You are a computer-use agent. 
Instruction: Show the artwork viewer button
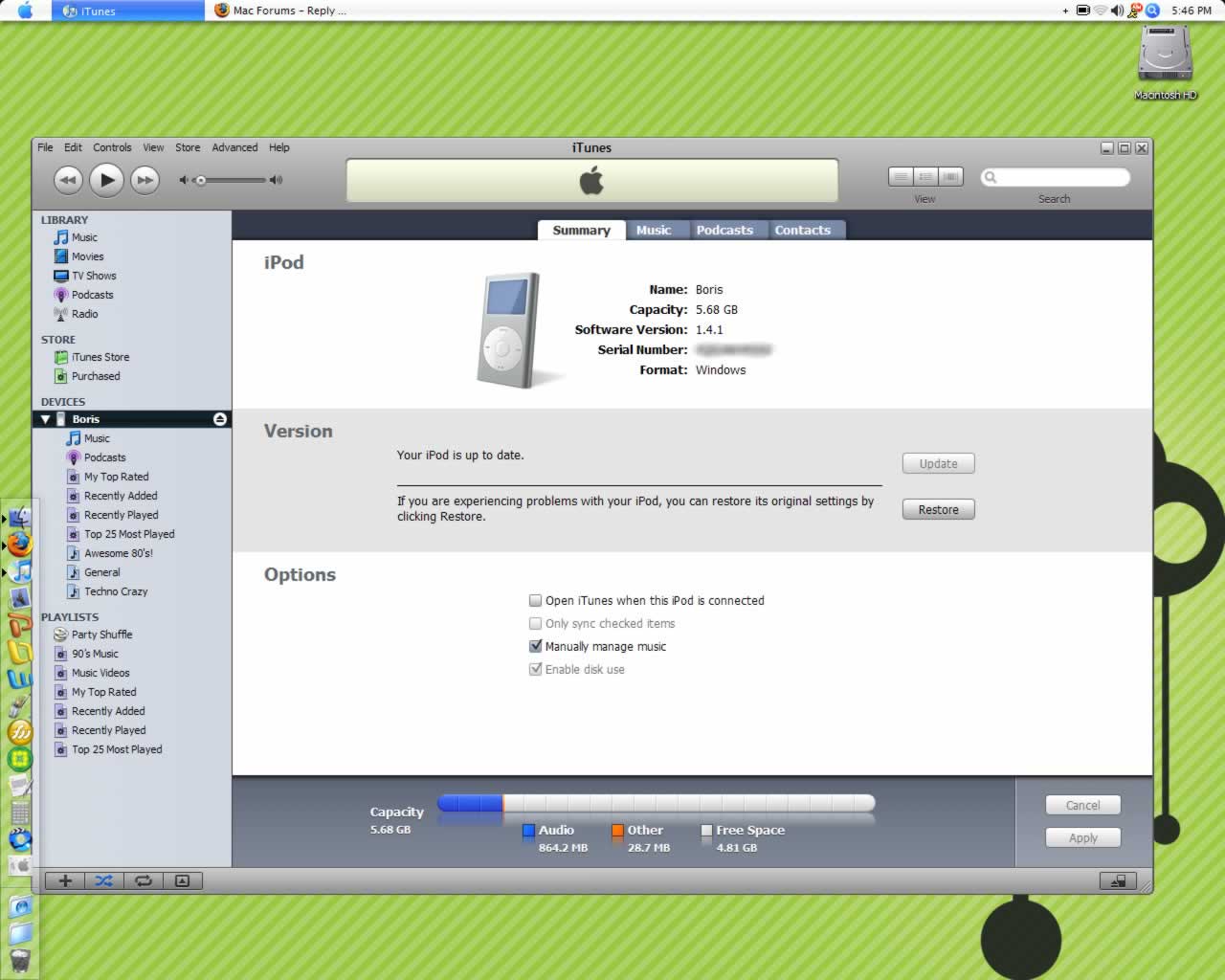(183, 880)
